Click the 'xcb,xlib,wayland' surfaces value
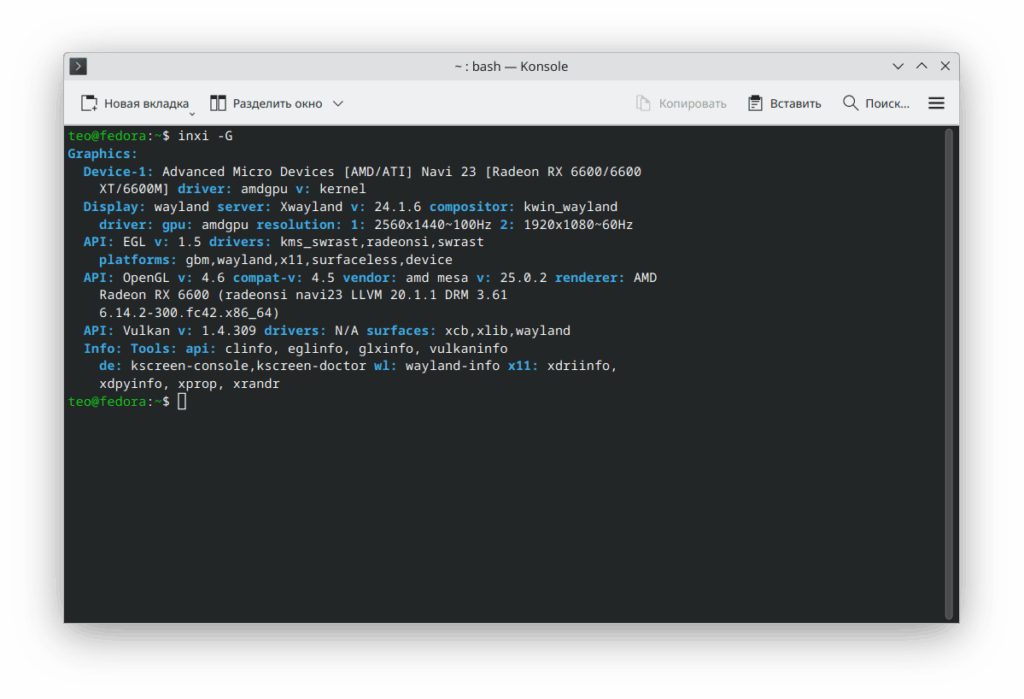 click(507, 331)
